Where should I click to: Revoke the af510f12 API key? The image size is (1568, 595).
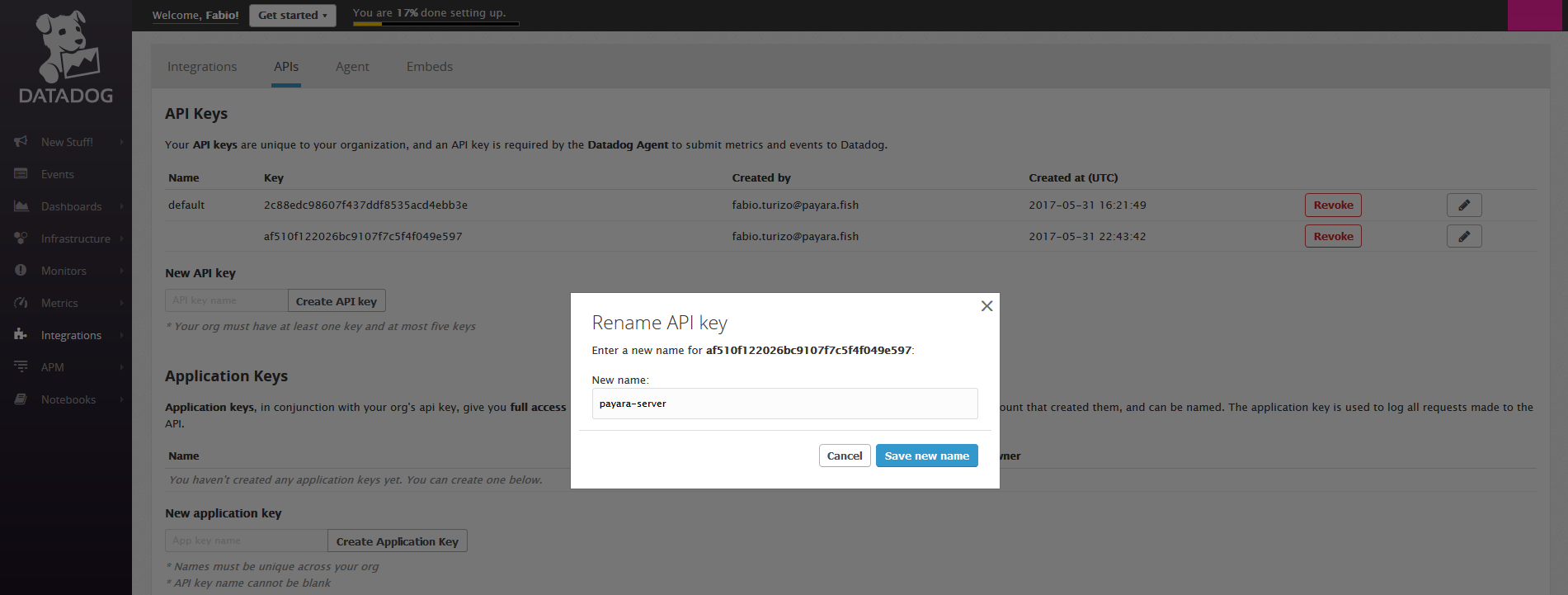point(1333,236)
